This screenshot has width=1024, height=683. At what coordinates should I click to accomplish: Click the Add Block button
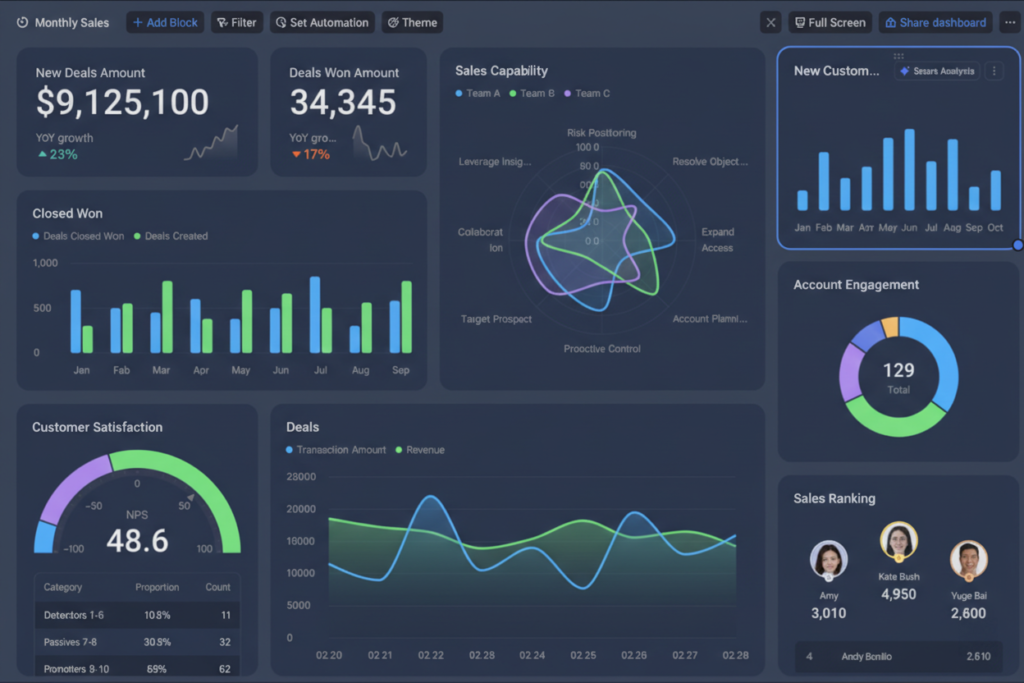(165, 22)
